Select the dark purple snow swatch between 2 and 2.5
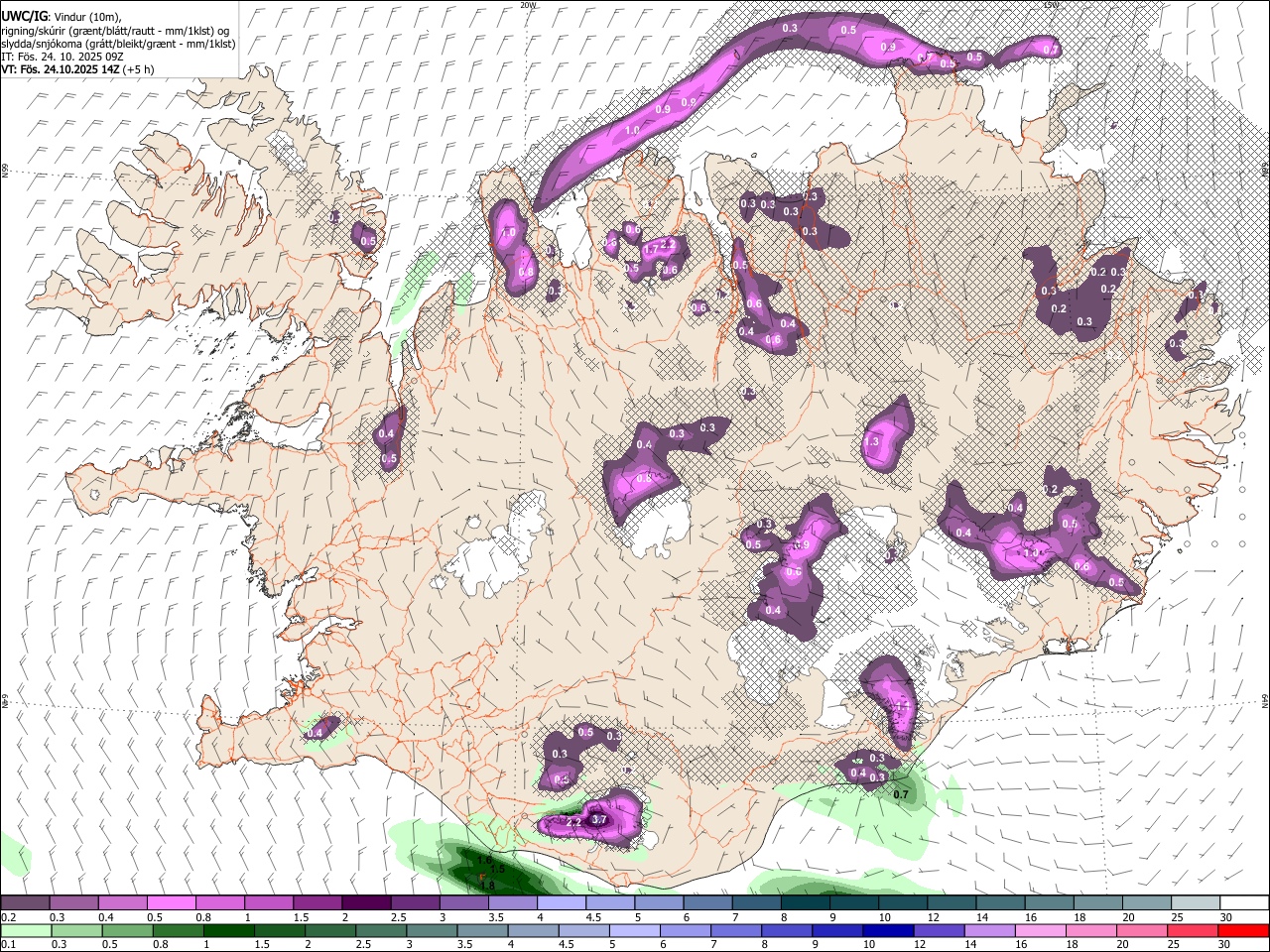This screenshot has width=1270, height=952. click(366, 903)
